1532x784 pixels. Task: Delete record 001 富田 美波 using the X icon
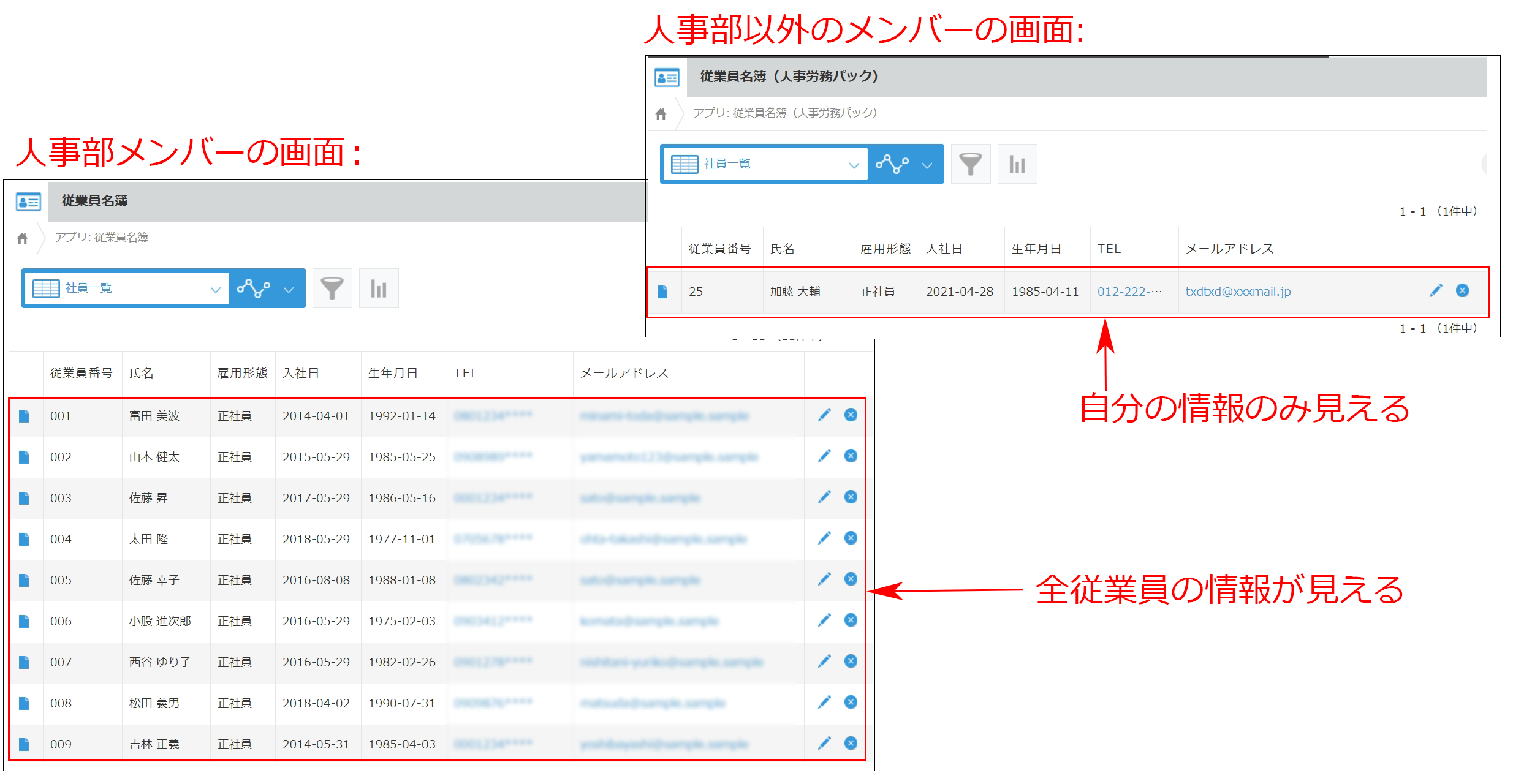851,415
